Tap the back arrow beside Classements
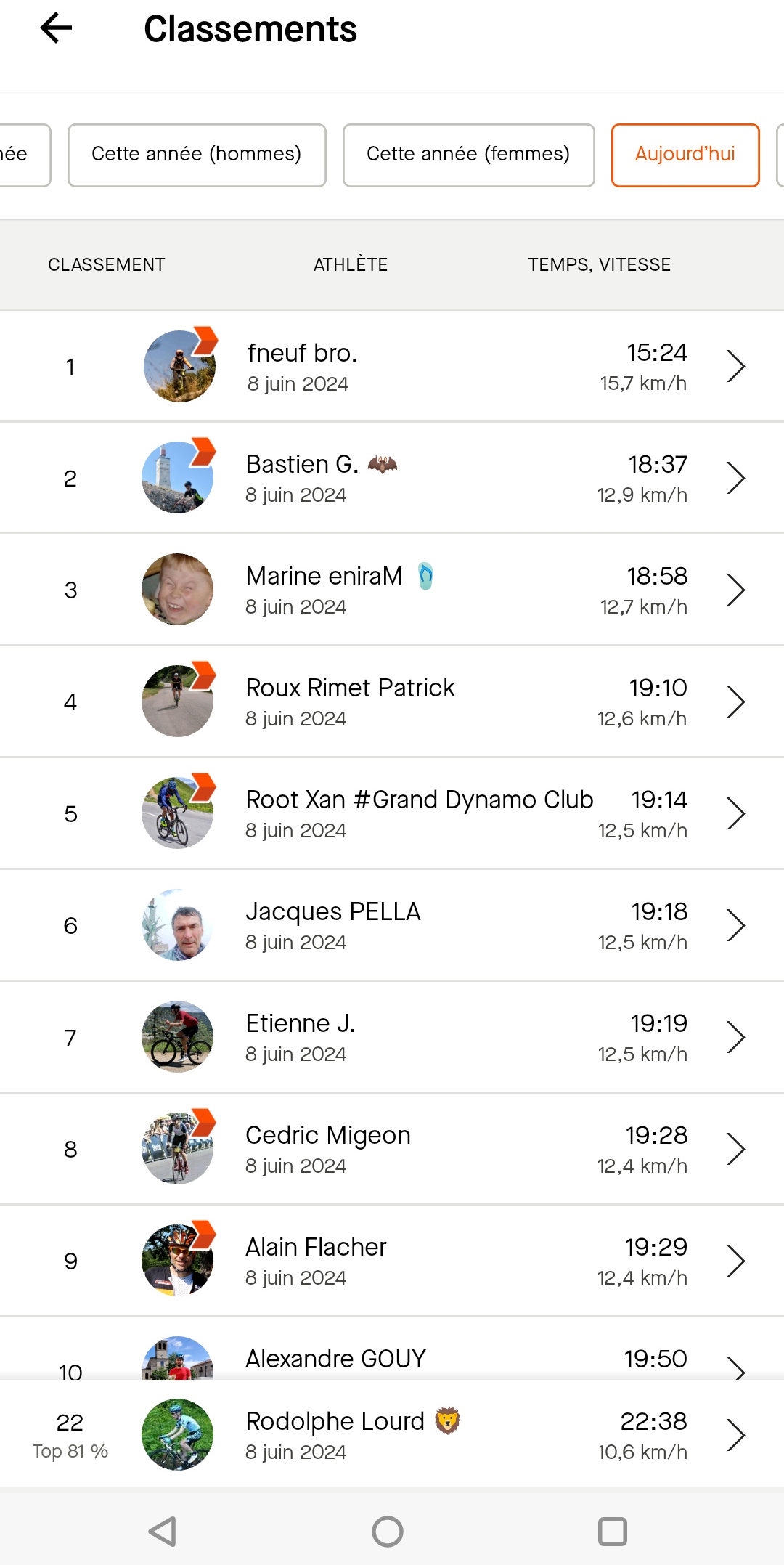 click(x=56, y=29)
